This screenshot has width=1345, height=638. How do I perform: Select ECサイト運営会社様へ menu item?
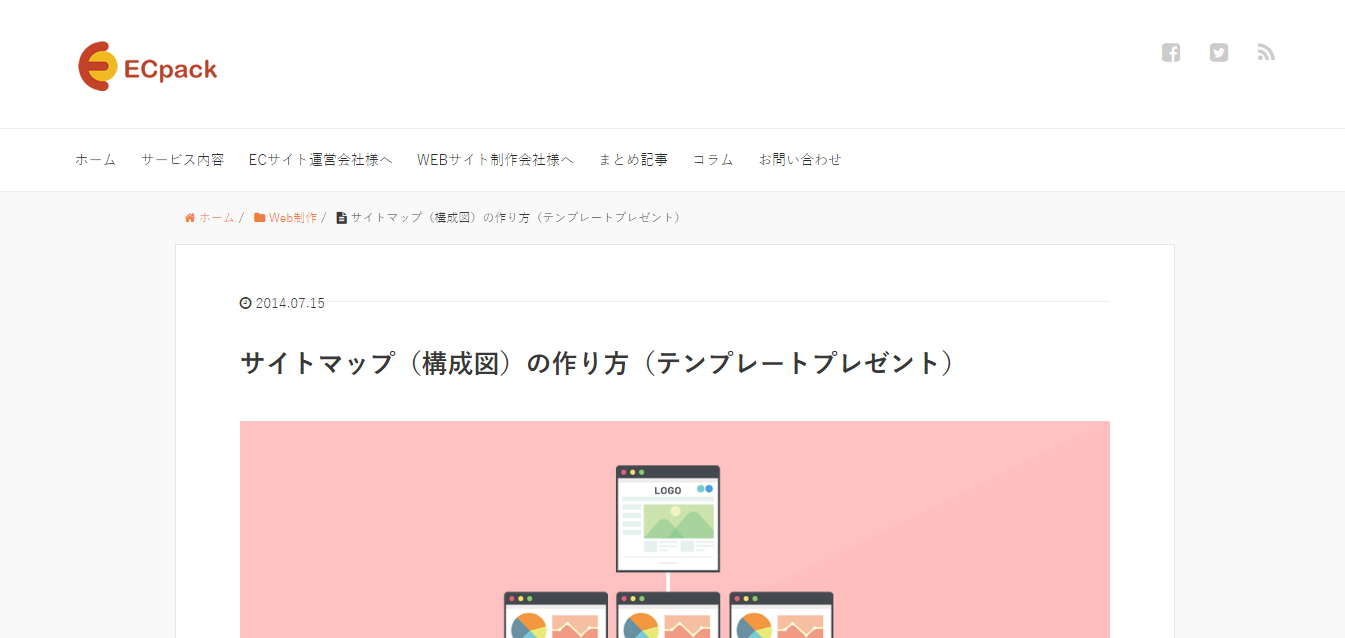coord(320,160)
